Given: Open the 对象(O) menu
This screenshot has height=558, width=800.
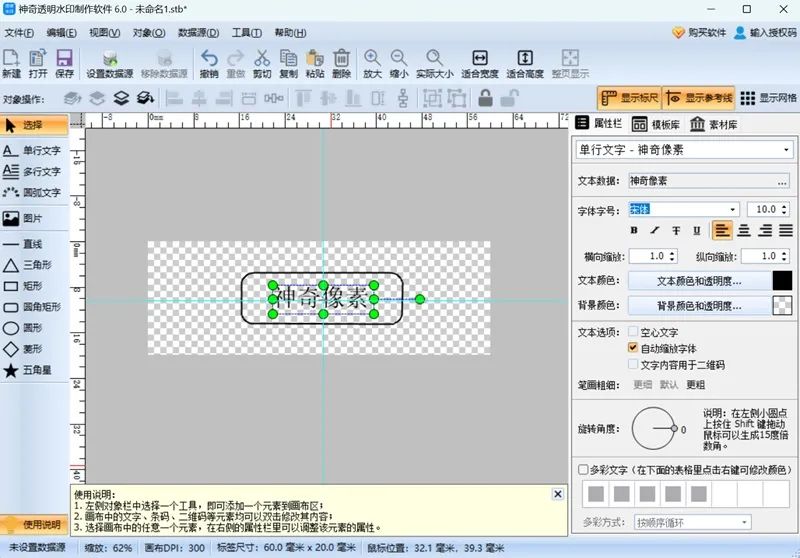Looking at the screenshot, I should [148, 33].
